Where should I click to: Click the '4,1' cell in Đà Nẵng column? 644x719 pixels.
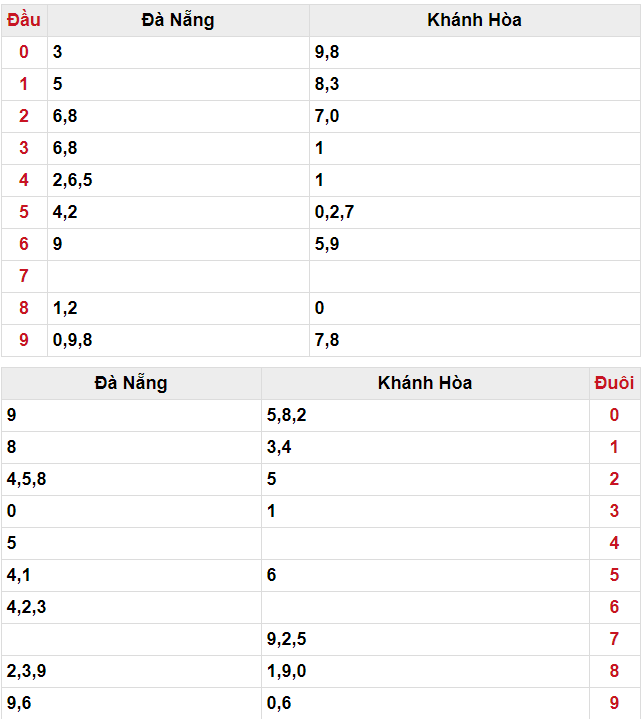click(19, 576)
